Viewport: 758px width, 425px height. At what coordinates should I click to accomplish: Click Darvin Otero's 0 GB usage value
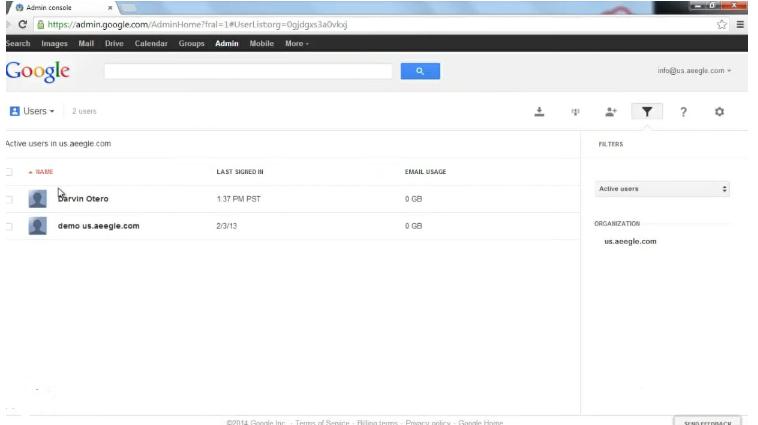point(413,199)
